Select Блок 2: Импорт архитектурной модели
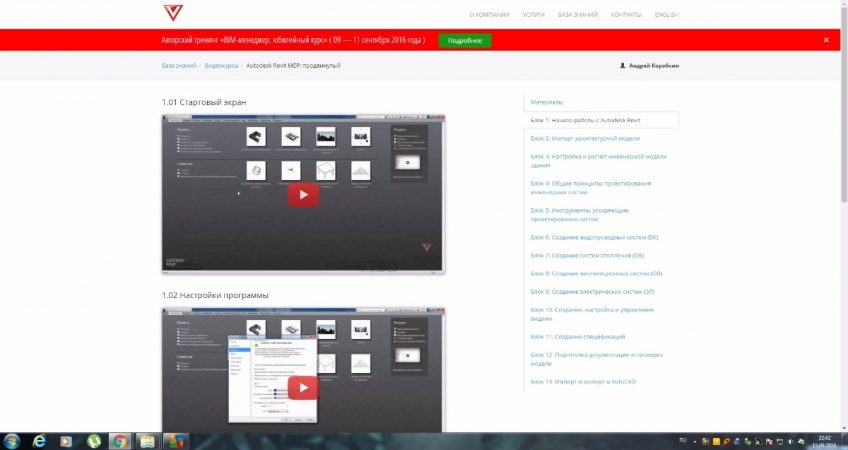 585,138
